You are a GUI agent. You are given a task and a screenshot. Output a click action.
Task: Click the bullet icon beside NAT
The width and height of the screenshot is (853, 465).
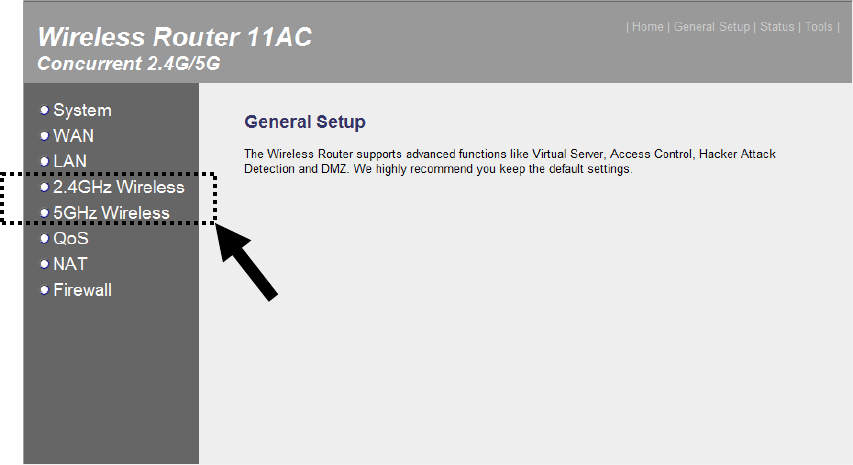(x=45, y=264)
